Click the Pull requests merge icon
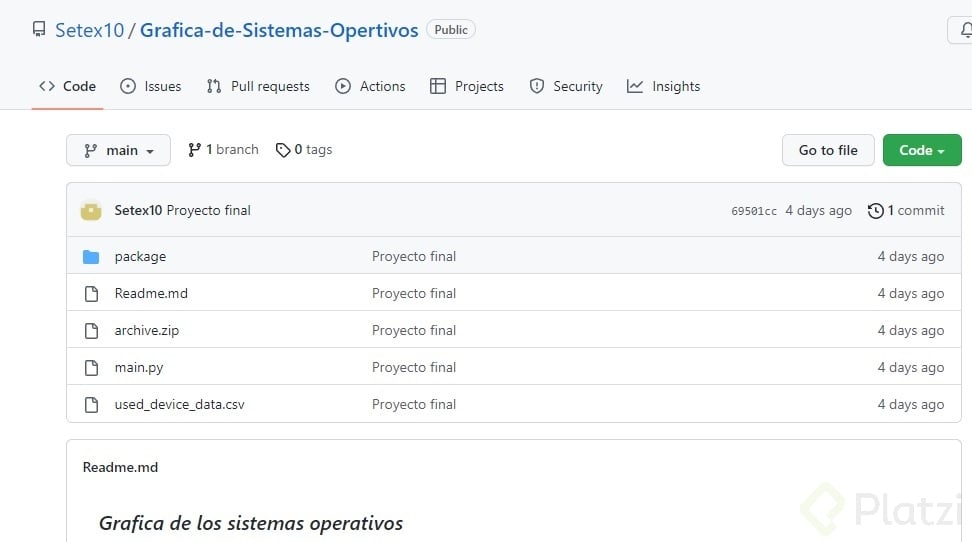Viewport: 972px width, 542px height. coord(214,86)
